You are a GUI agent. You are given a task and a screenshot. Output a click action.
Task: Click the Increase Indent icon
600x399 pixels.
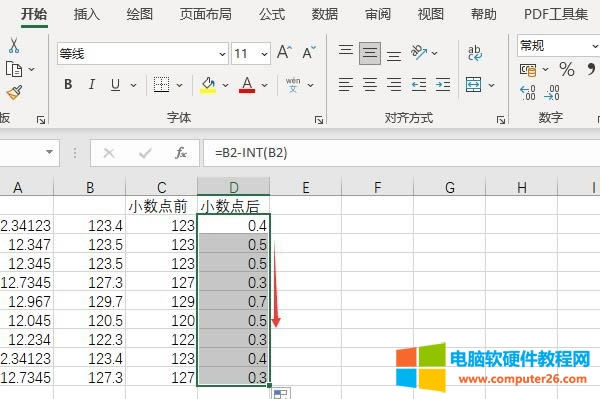click(443, 85)
